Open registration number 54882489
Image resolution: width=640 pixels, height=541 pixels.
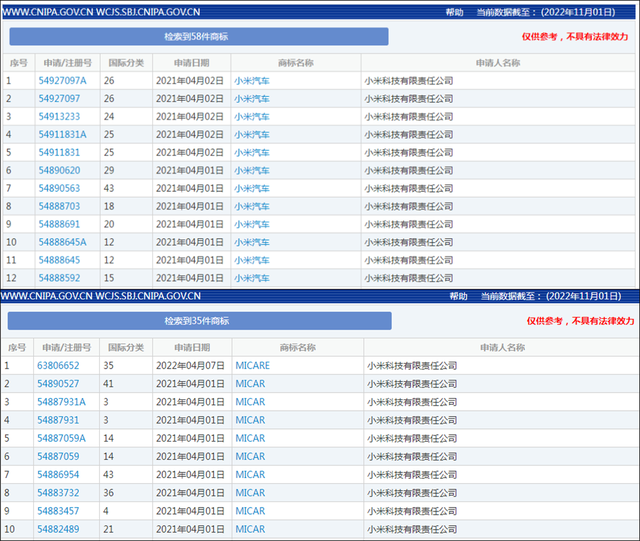tap(58, 530)
